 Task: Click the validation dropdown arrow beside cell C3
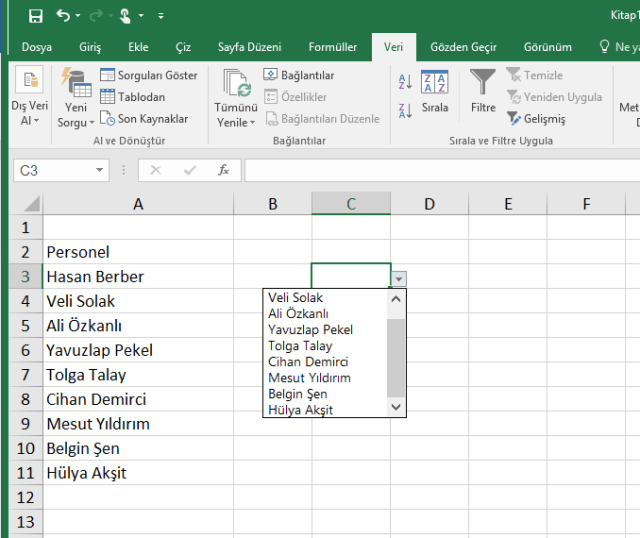(399, 280)
